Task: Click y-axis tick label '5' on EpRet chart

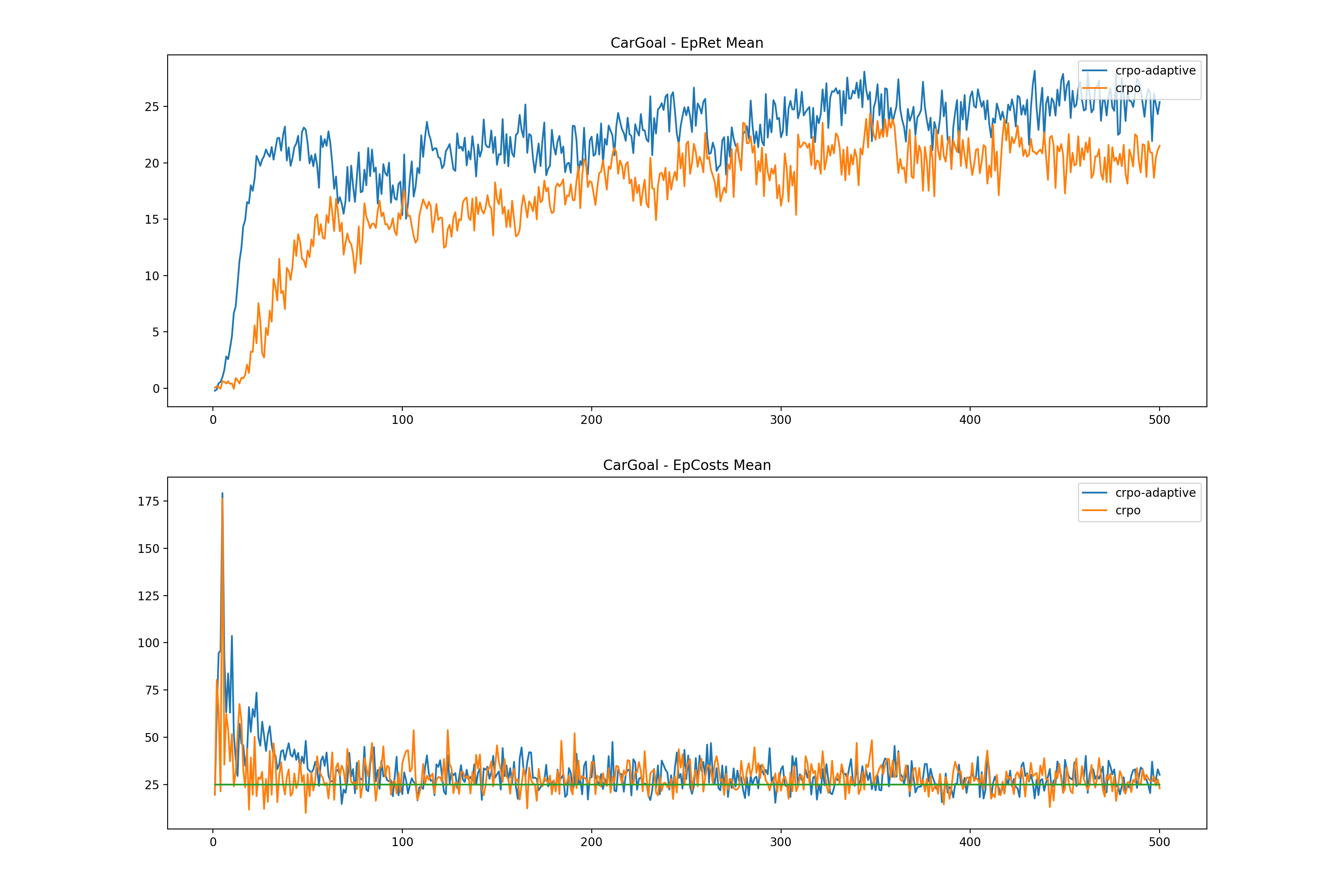Action: tap(156, 333)
